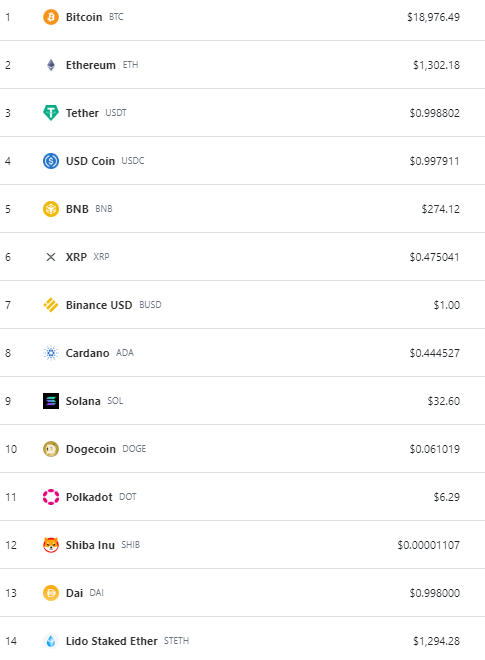
Task: Click the Cardano dotted icon
Action: point(51,353)
